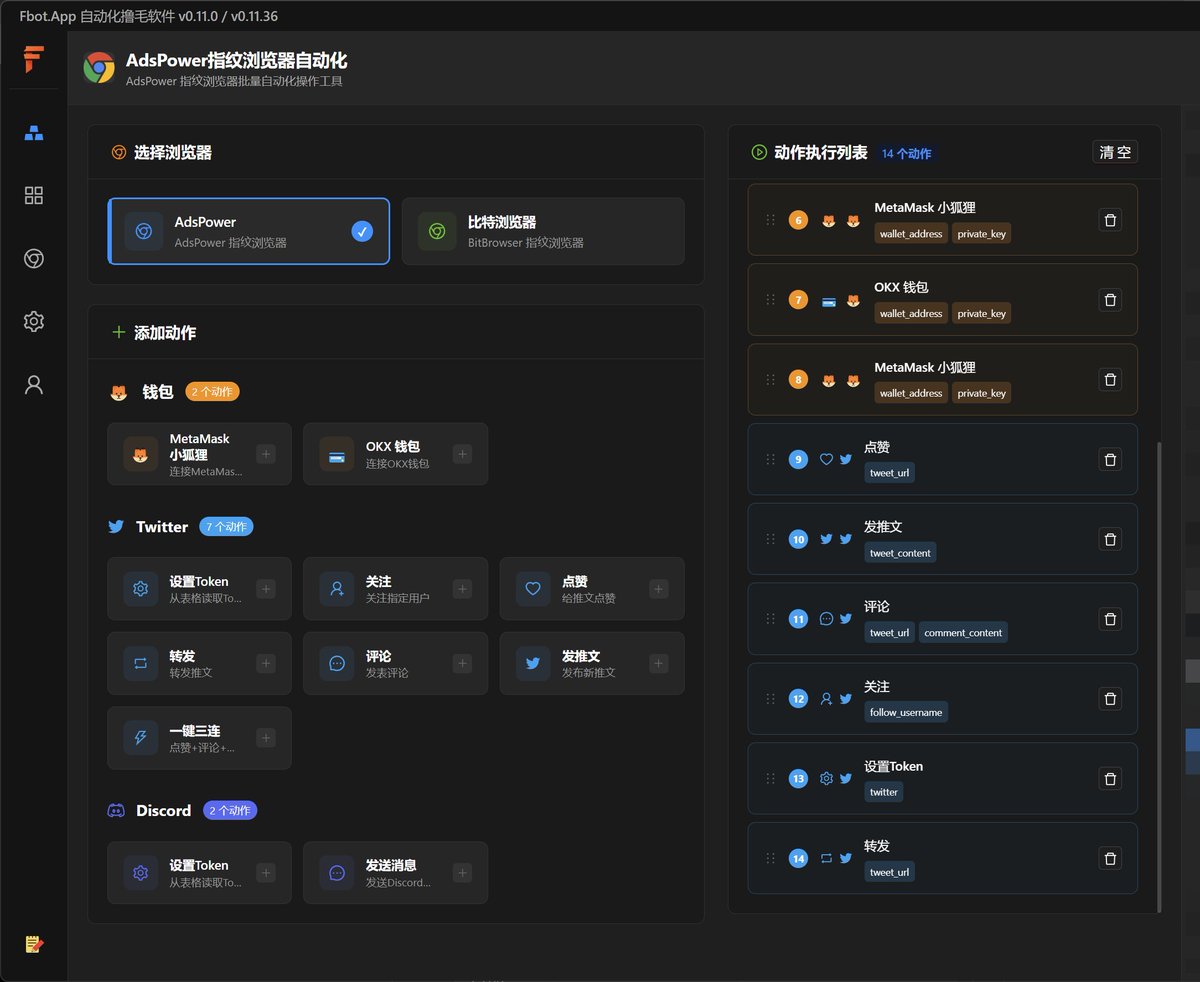Add the 发推文 tweet action with plus
1200x982 pixels.
pos(659,663)
